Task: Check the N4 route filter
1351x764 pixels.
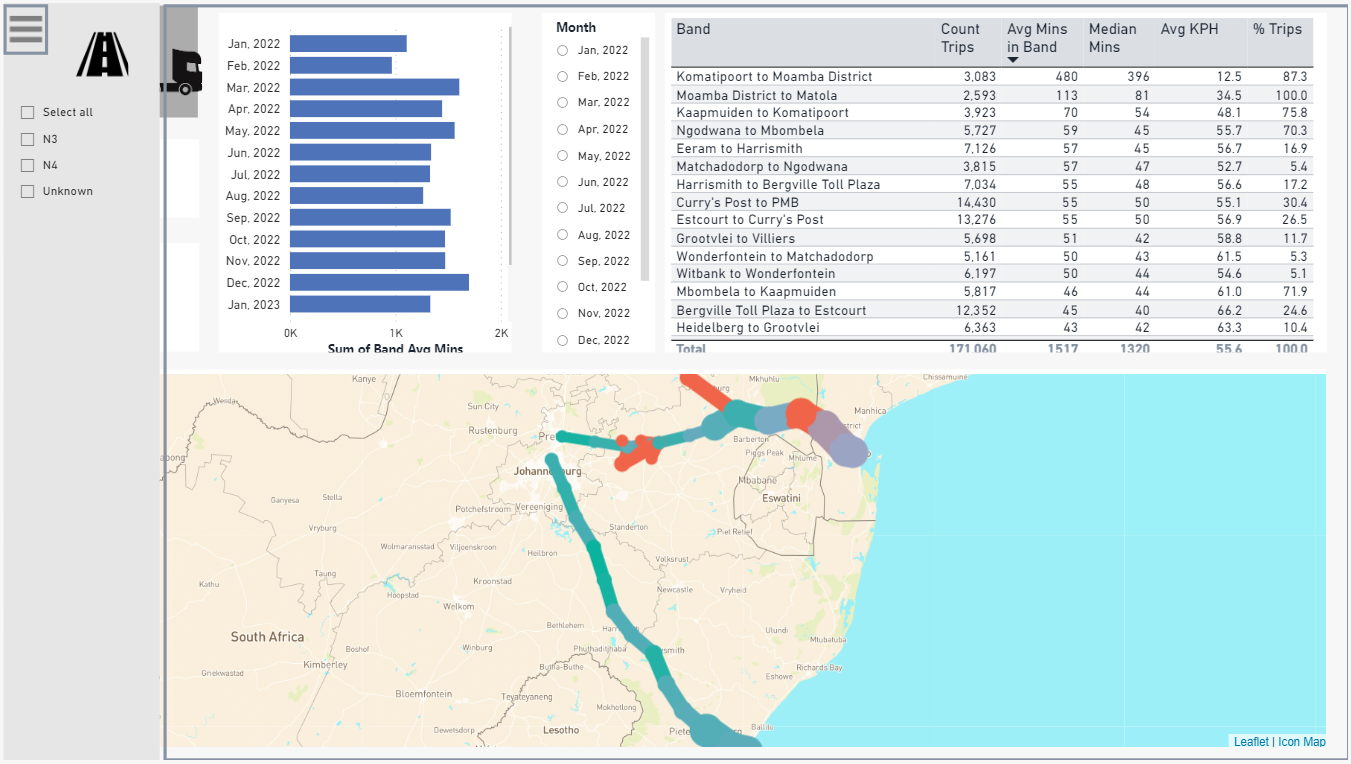Action: (x=28, y=165)
